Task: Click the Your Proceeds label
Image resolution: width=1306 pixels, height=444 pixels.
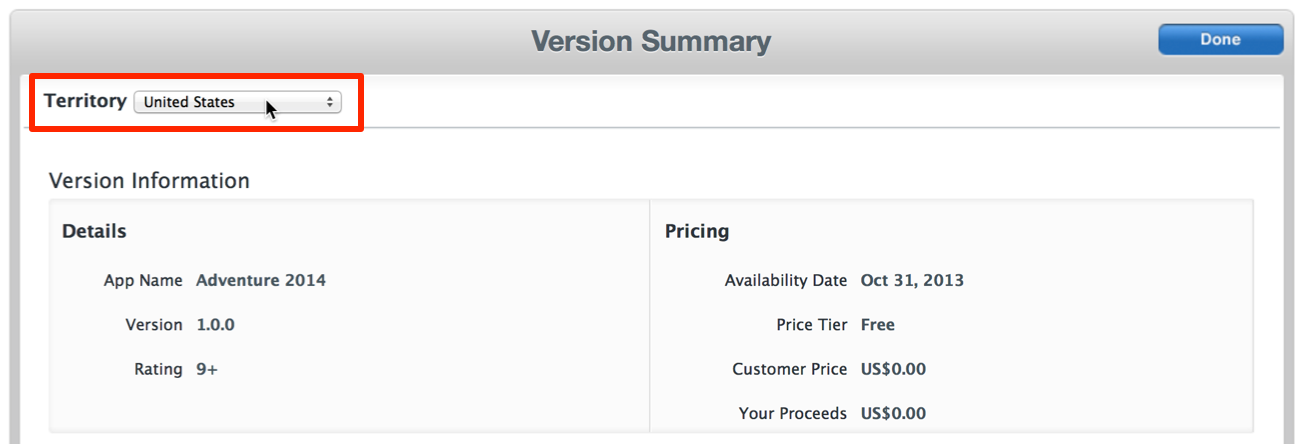Action: tap(793, 413)
